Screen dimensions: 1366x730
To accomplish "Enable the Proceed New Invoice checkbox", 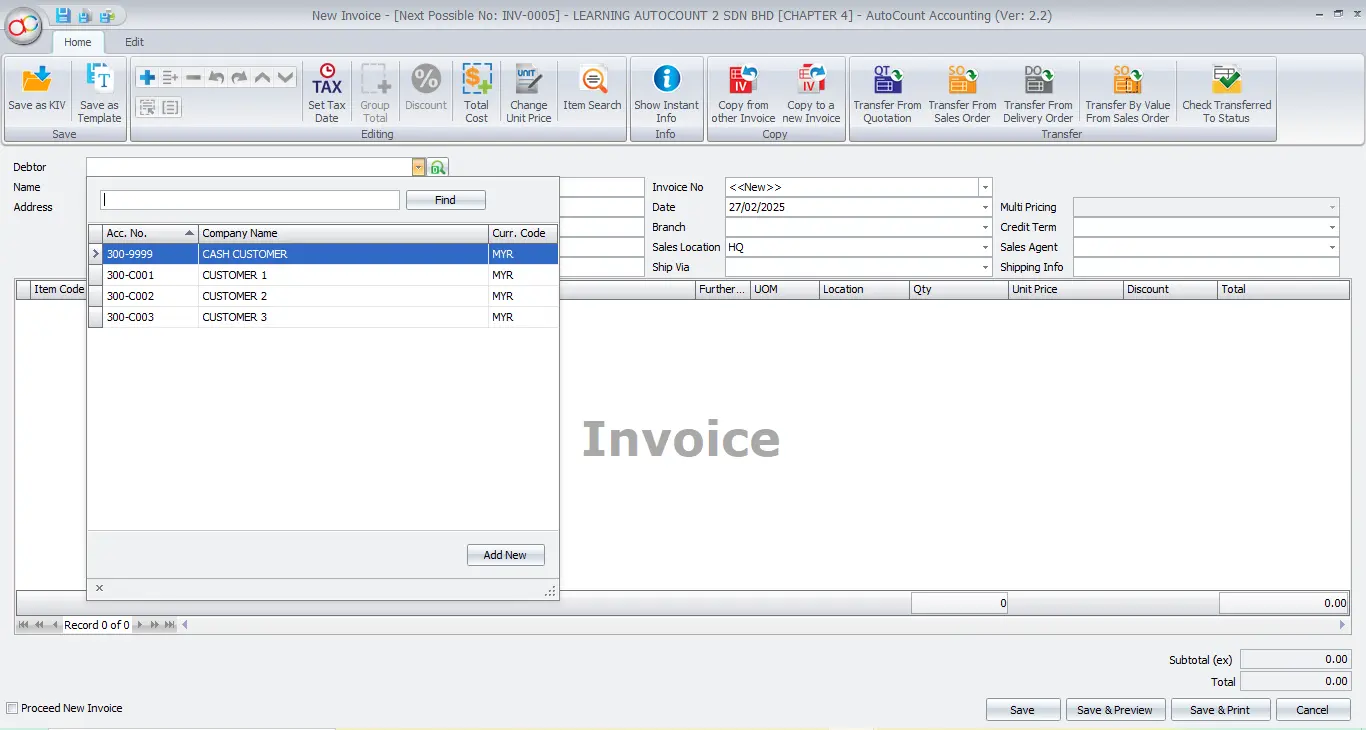I will point(13,707).
